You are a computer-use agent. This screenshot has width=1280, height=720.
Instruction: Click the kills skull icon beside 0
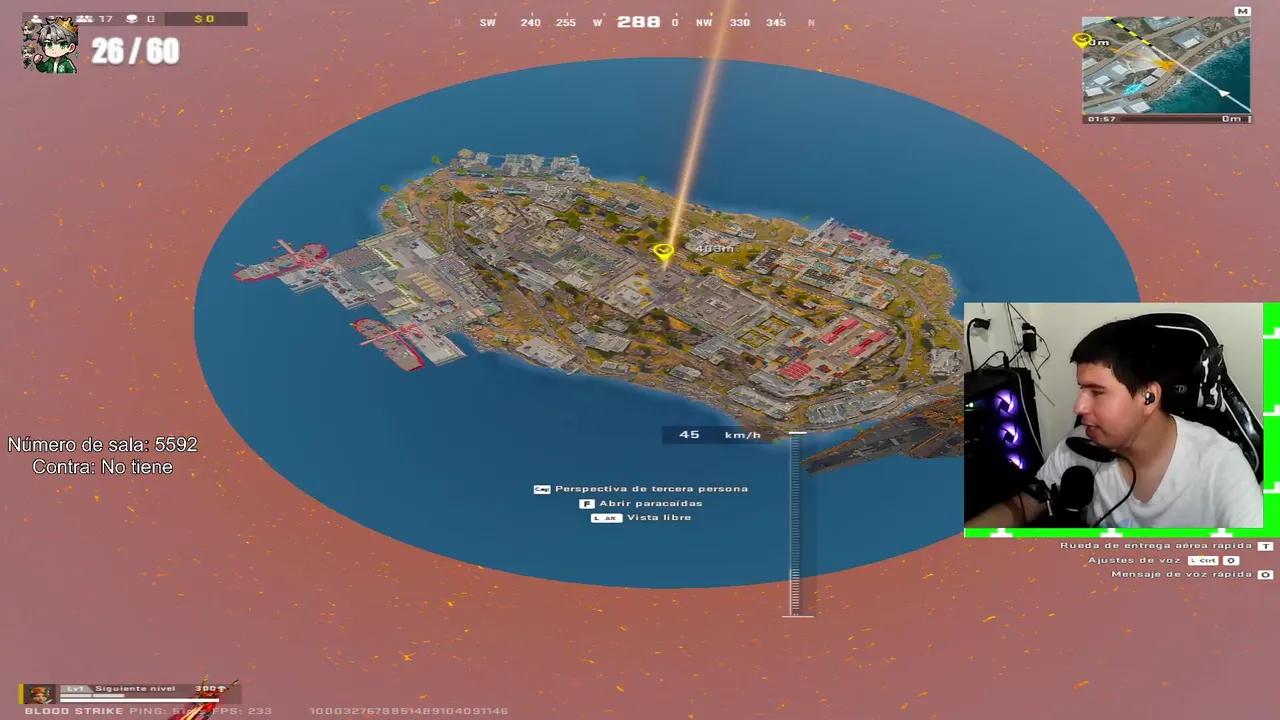(x=132, y=19)
